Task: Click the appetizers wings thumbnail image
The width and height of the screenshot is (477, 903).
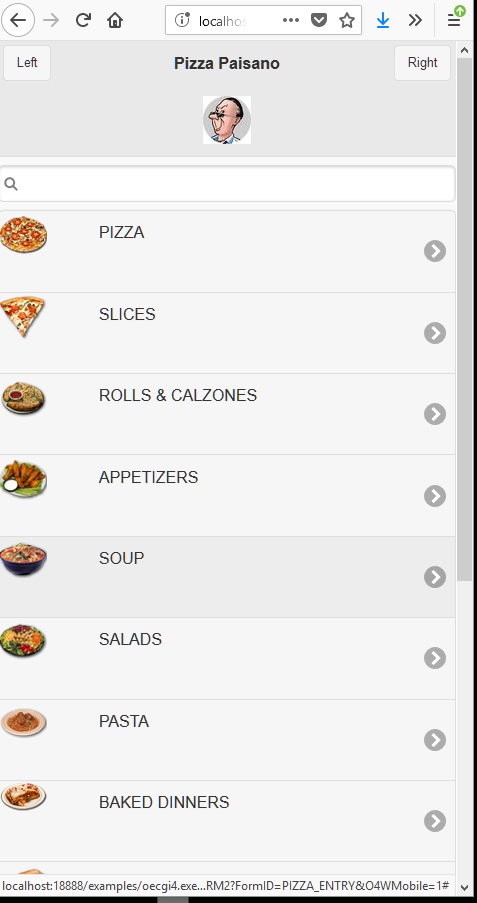Action: pyautogui.click(x=23, y=479)
